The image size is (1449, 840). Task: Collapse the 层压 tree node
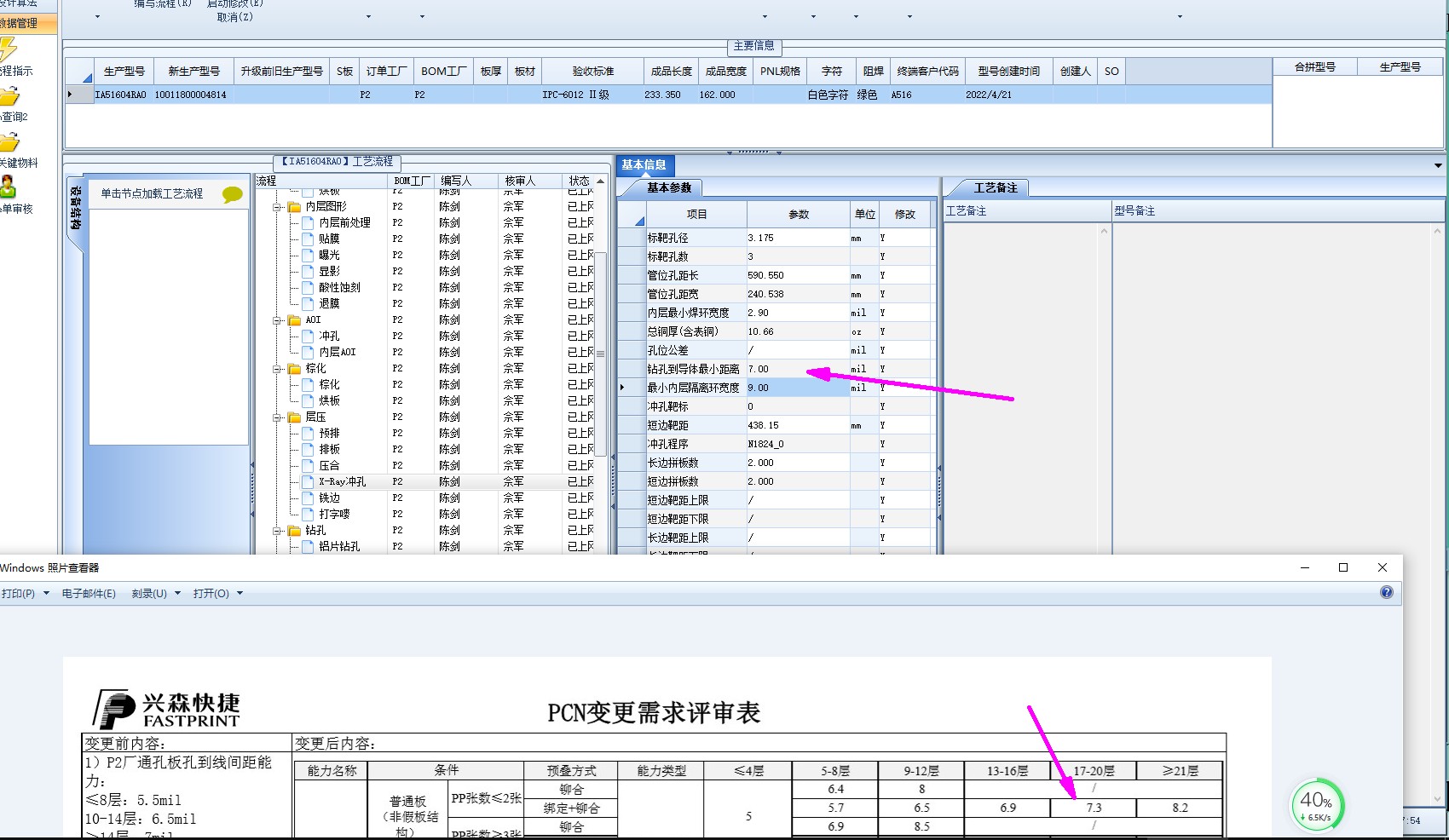click(277, 417)
